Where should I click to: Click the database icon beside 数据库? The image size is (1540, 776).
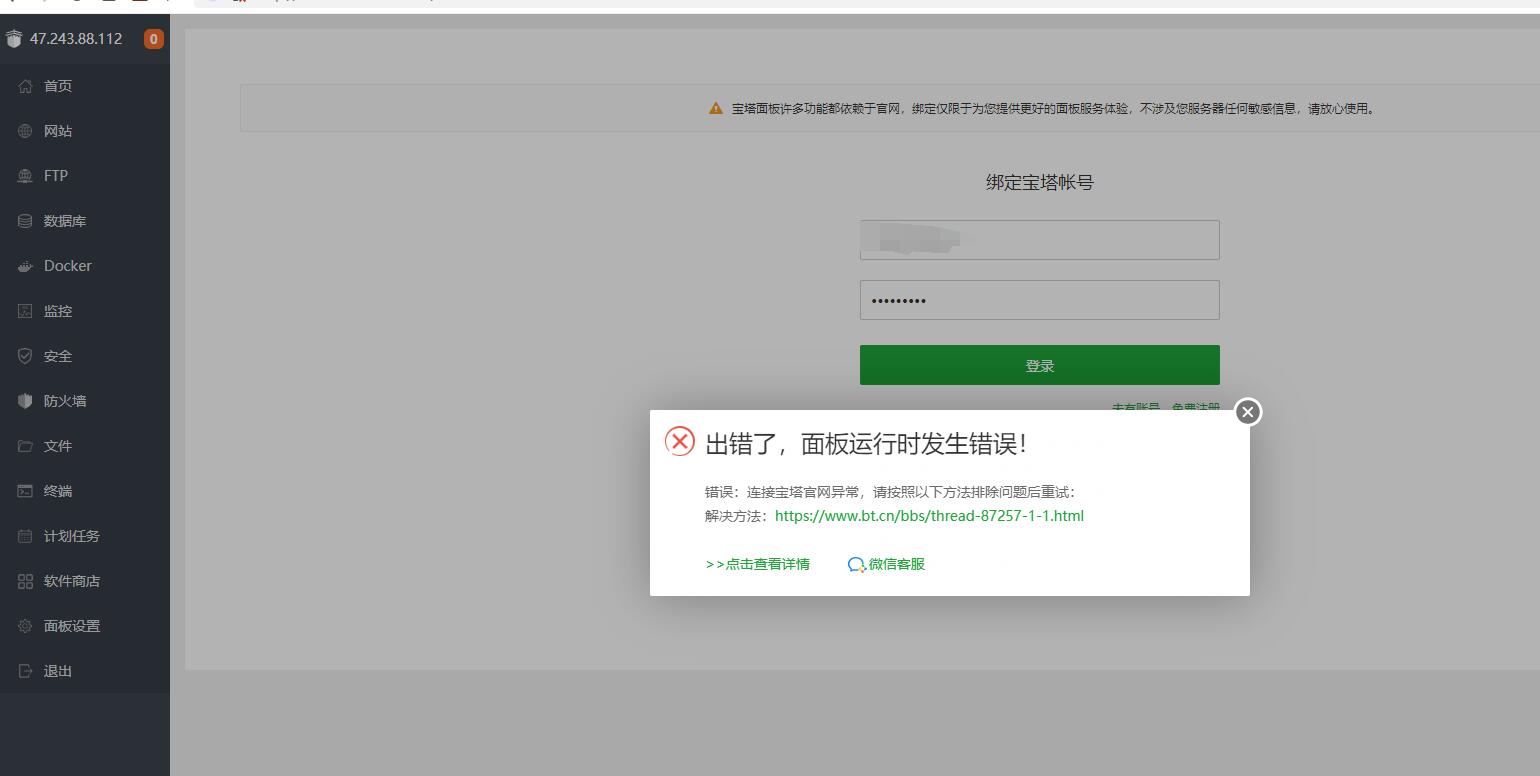point(25,221)
